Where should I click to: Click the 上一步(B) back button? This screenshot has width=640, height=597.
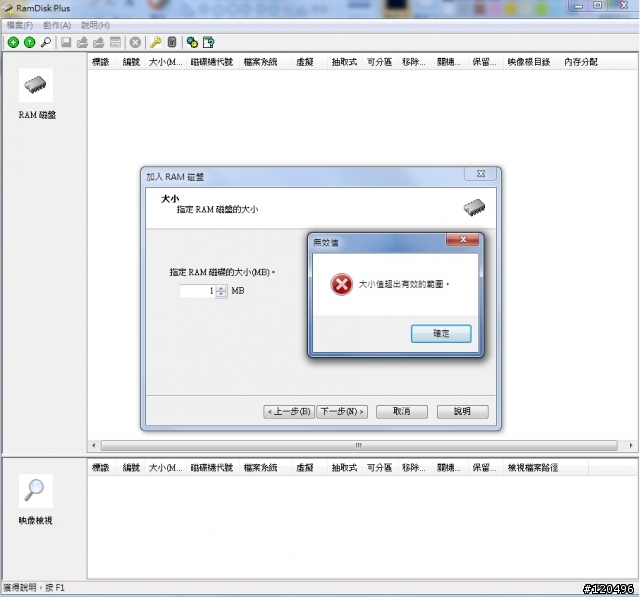pos(289,411)
